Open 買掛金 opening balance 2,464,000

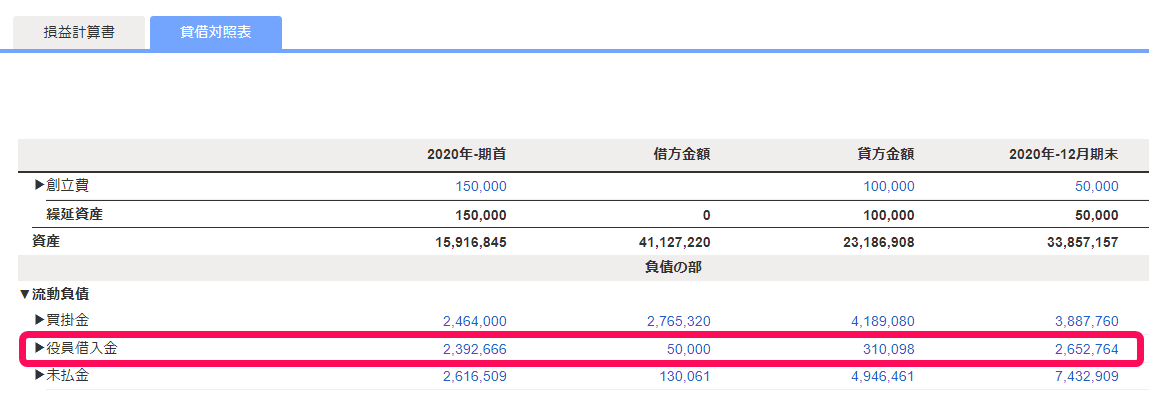[474, 321]
